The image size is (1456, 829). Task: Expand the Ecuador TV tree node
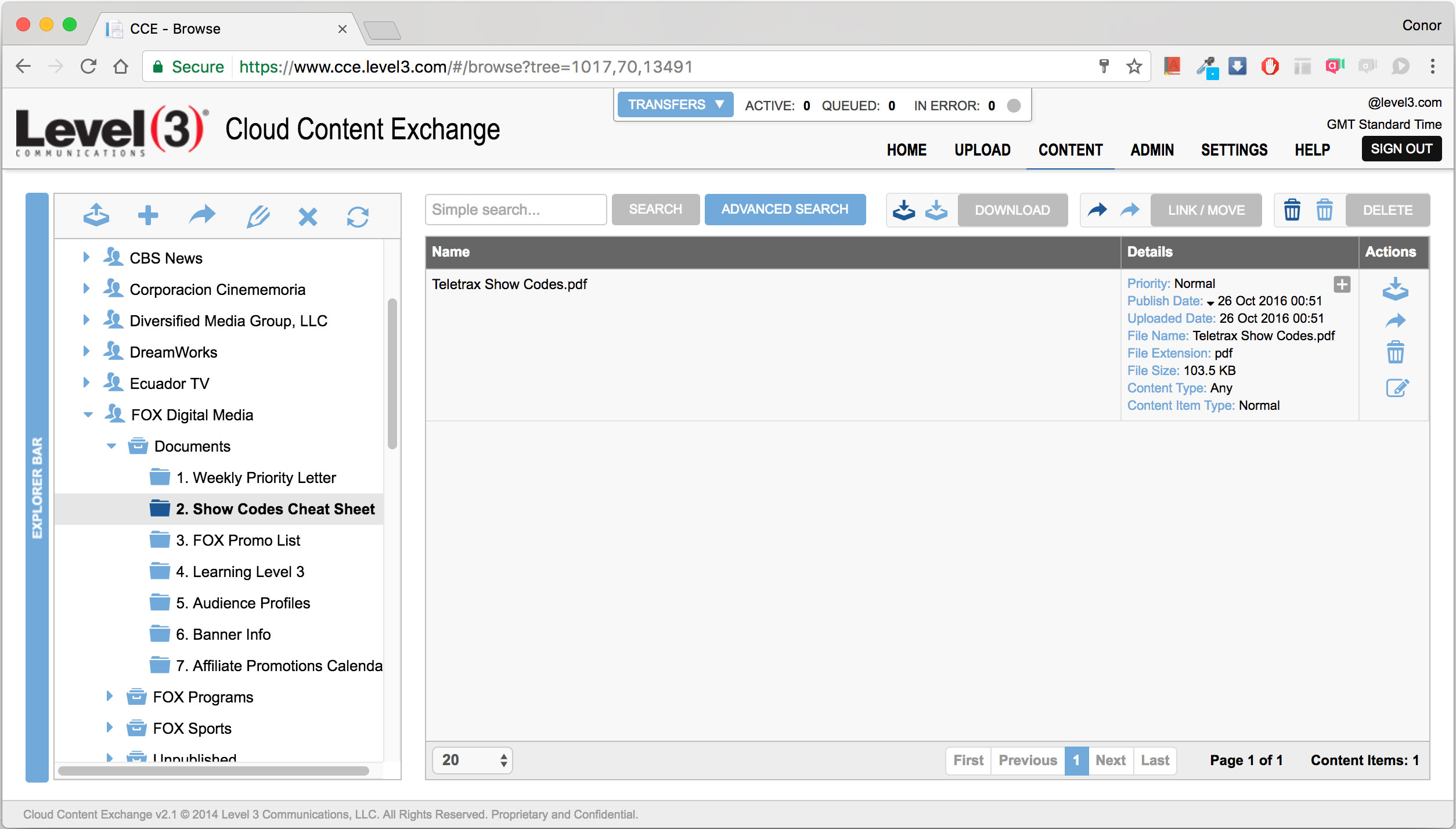pos(86,383)
